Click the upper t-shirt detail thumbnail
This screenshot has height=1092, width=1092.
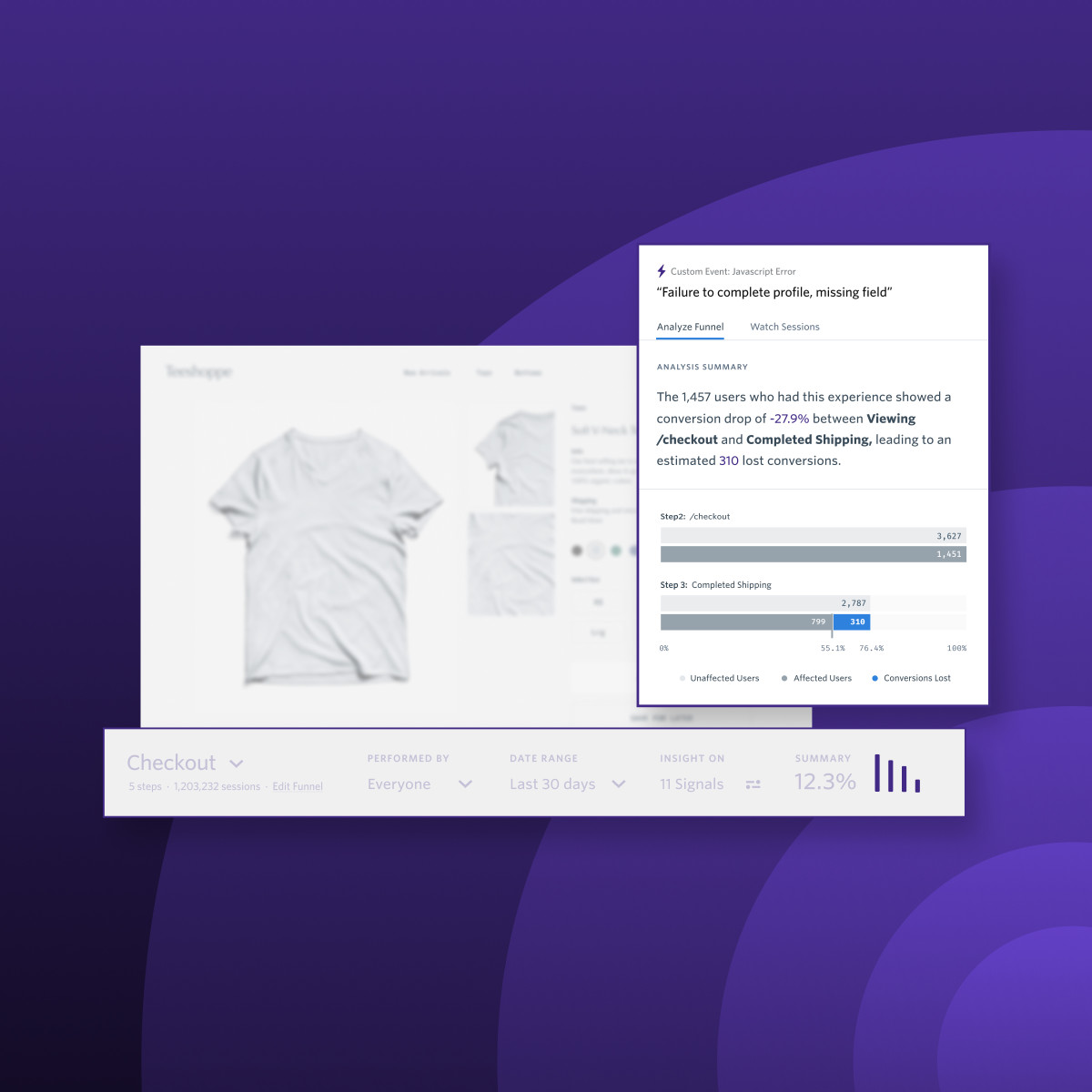click(514, 458)
